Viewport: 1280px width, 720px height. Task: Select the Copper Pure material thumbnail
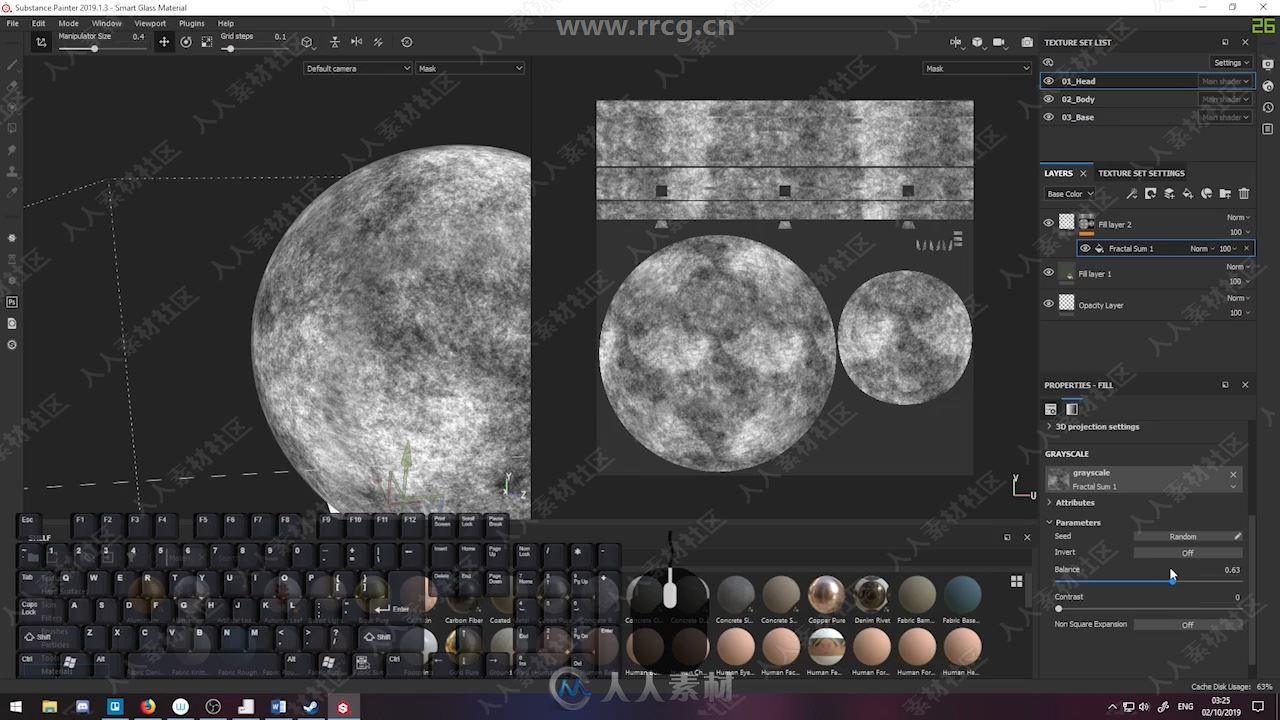(x=826, y=600)
